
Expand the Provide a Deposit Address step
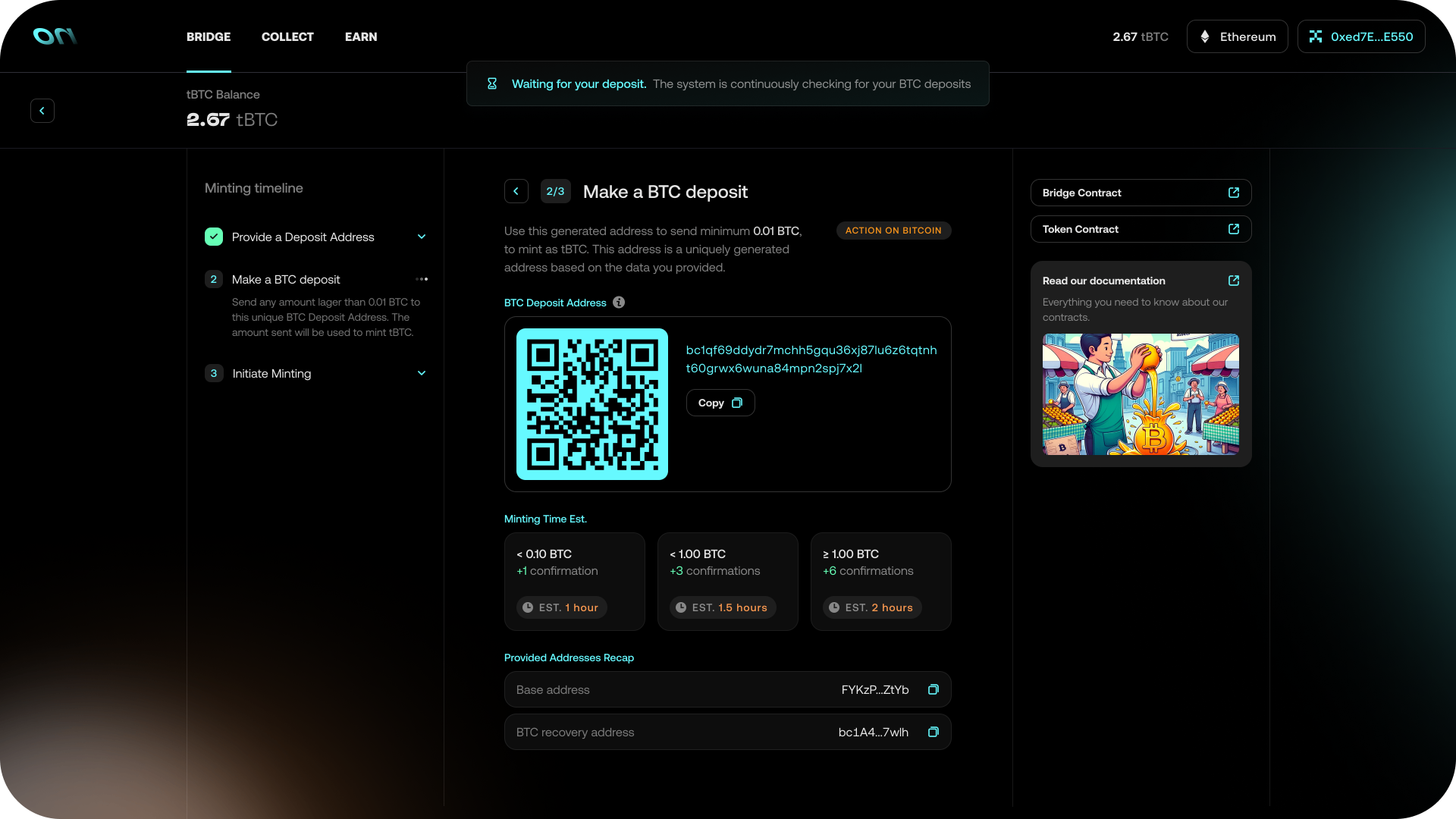click(422, 237)
